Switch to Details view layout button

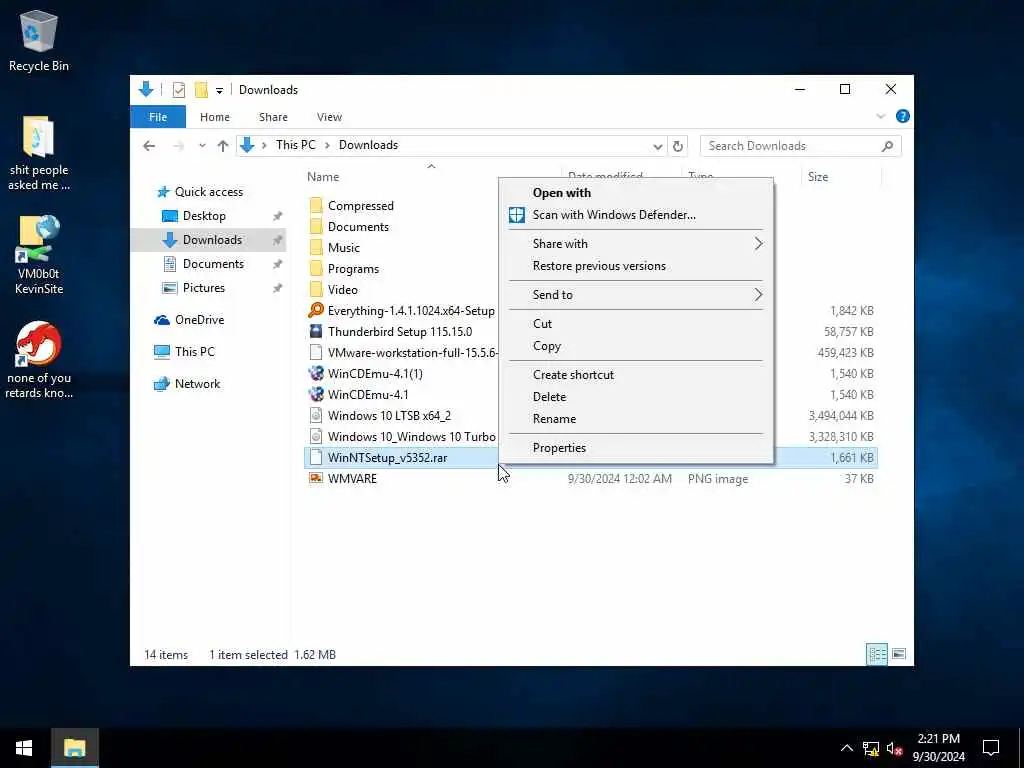pyautogui.click(x=876, y=654)
